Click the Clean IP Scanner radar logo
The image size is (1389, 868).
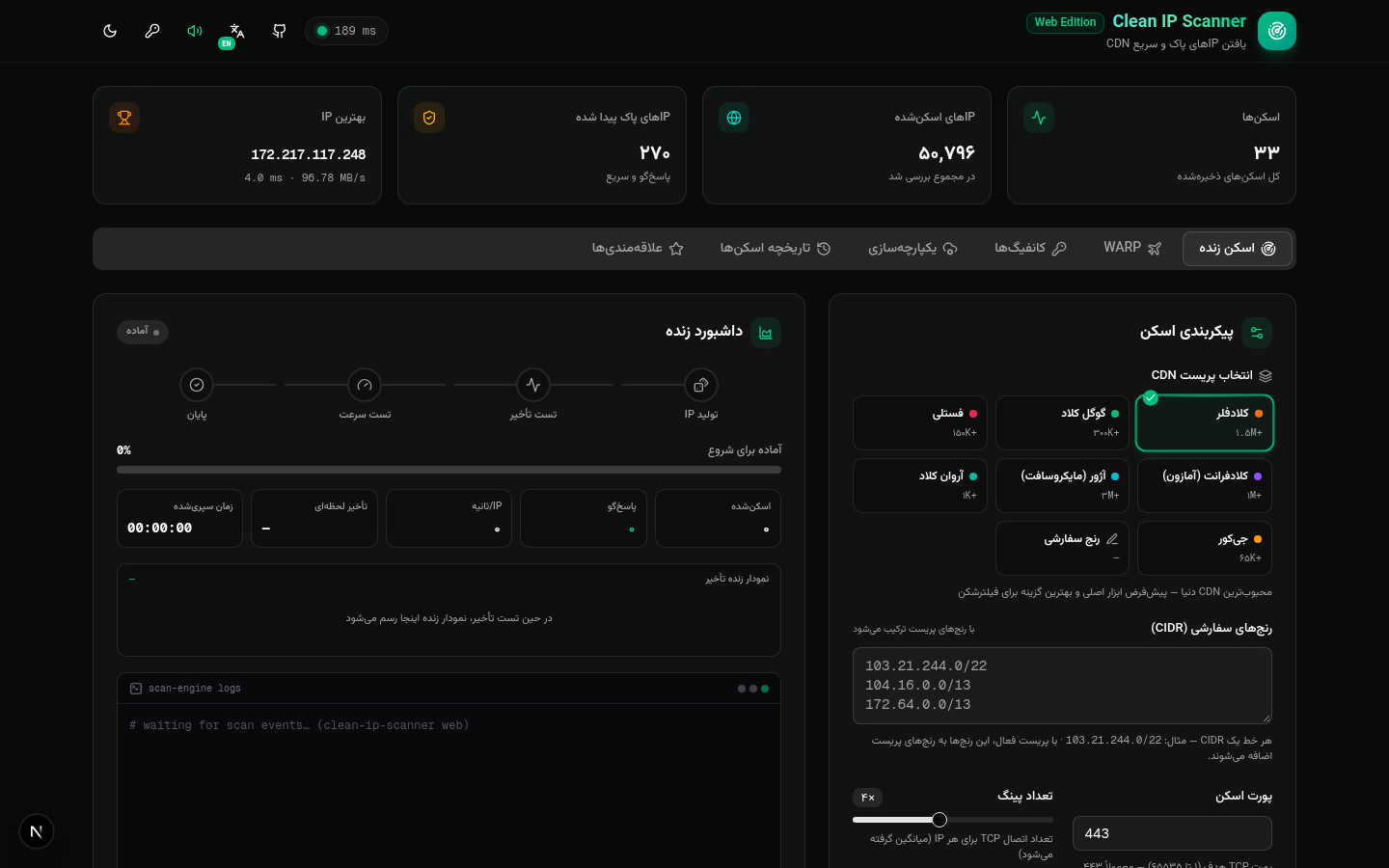point(1277,31)
